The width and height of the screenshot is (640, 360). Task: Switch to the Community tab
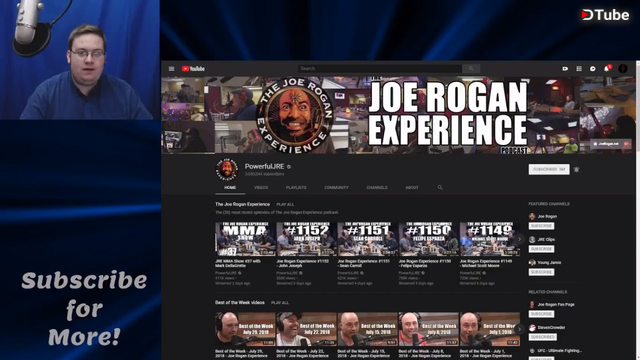click(336, 187)
